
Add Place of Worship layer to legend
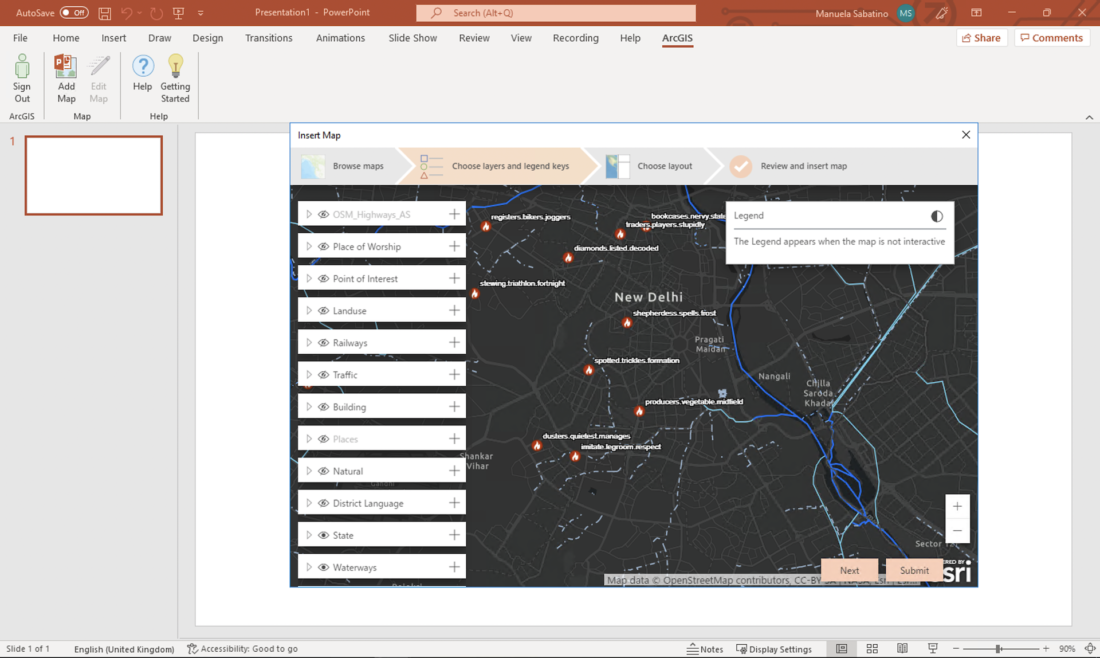pyautogui.click(x=455, y=246)
